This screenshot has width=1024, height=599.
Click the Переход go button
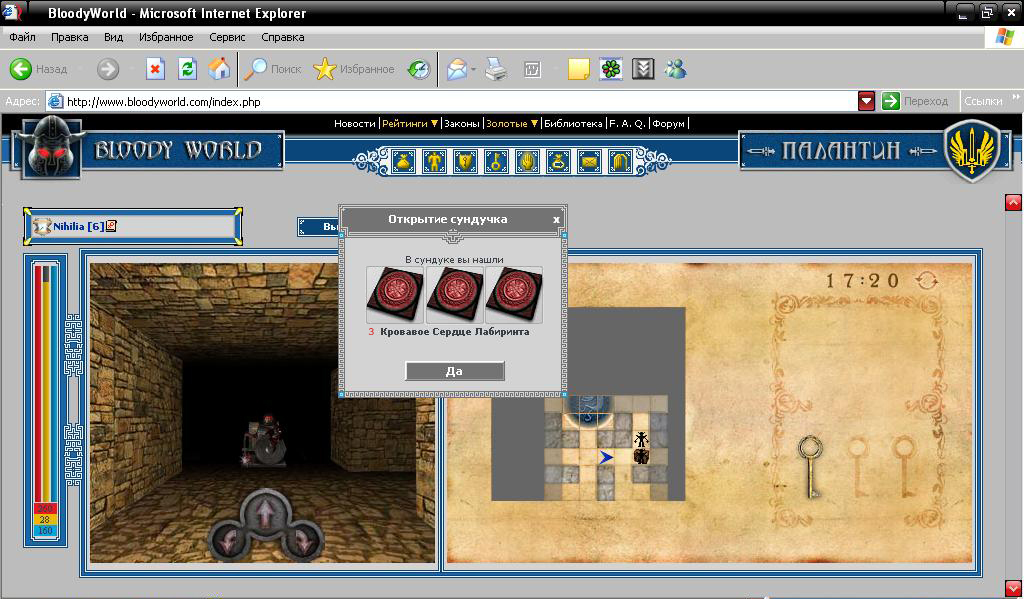[x=914, y=101]
